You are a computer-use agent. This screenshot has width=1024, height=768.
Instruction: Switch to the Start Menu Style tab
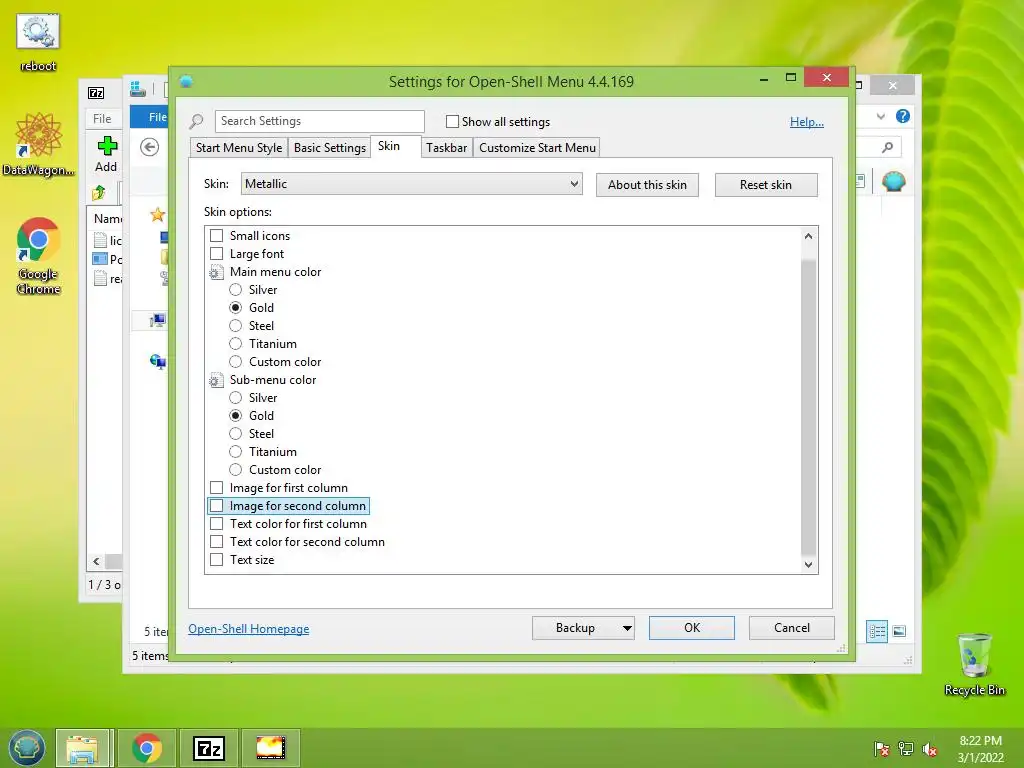click(239, 148)
